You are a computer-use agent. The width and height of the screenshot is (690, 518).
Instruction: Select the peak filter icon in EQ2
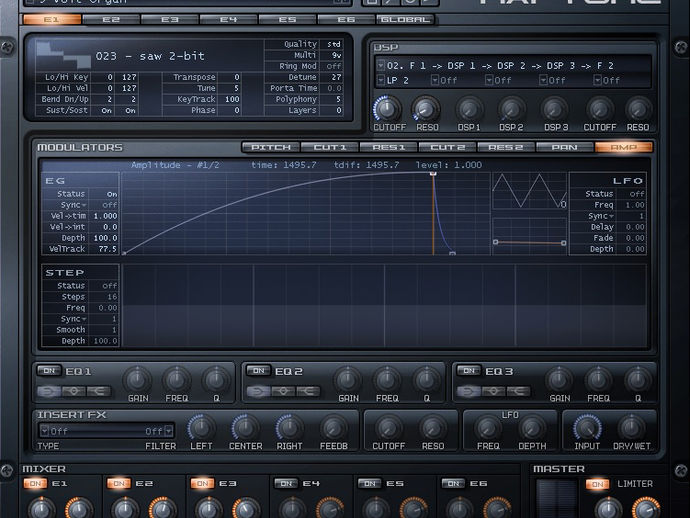pyautogui.click(x=283, y=391)
